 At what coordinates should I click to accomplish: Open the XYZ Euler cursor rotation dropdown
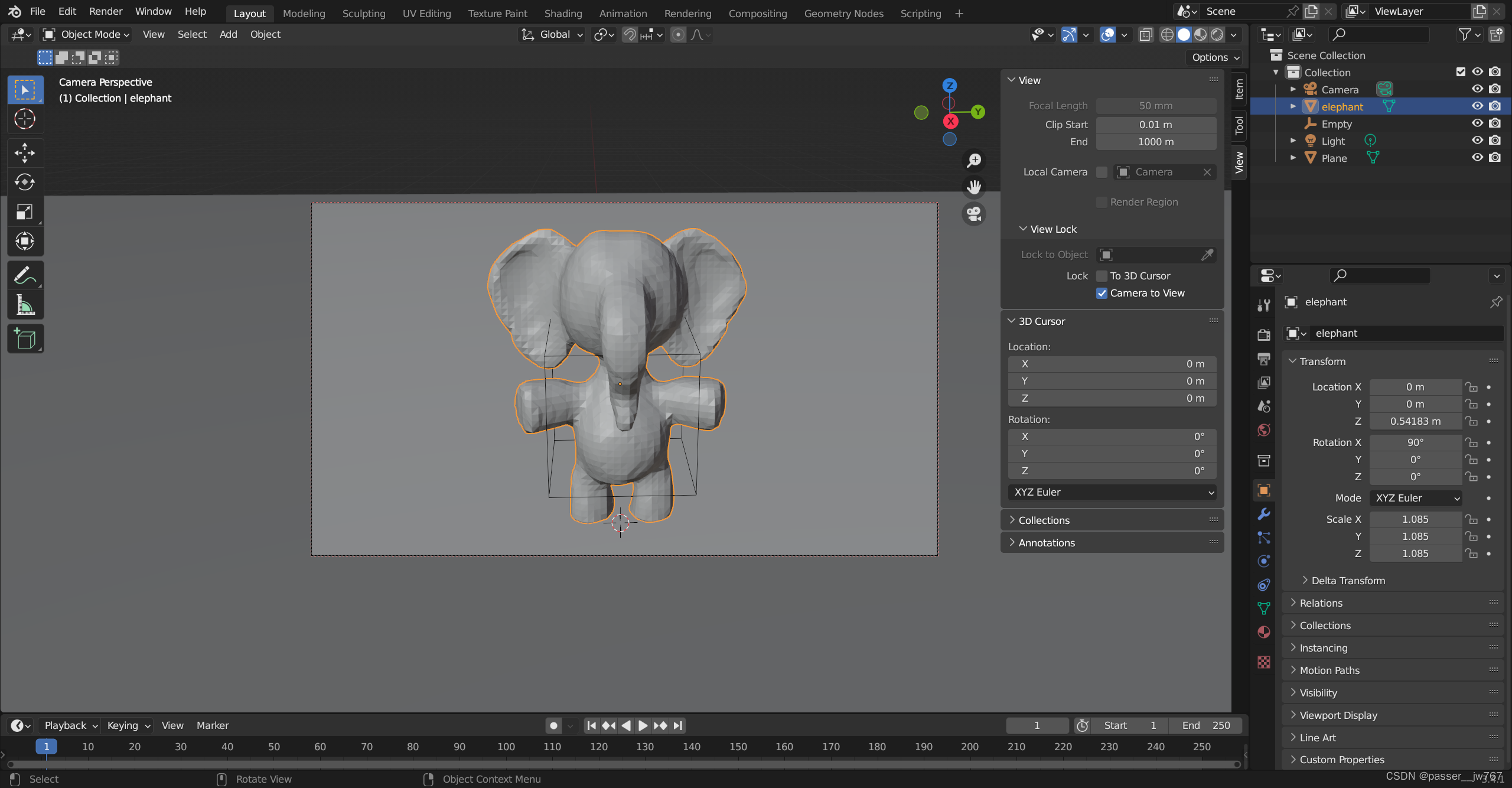coord(1112,492)
